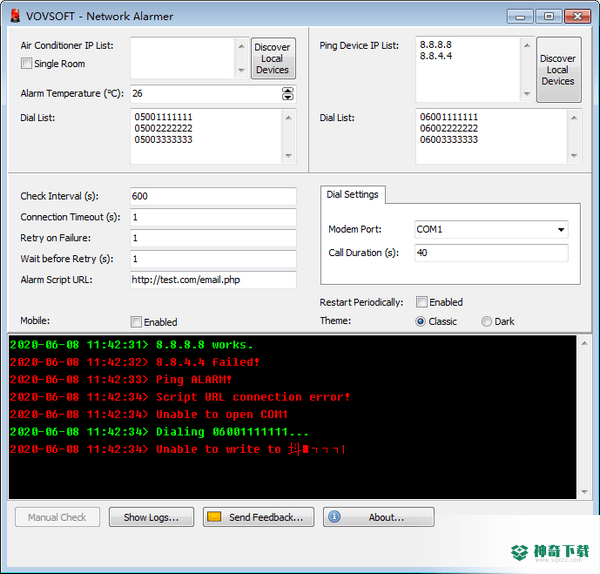Click number 05002222222 in Dial List
This screenshot has width=600, height=574.
(163, 128)
